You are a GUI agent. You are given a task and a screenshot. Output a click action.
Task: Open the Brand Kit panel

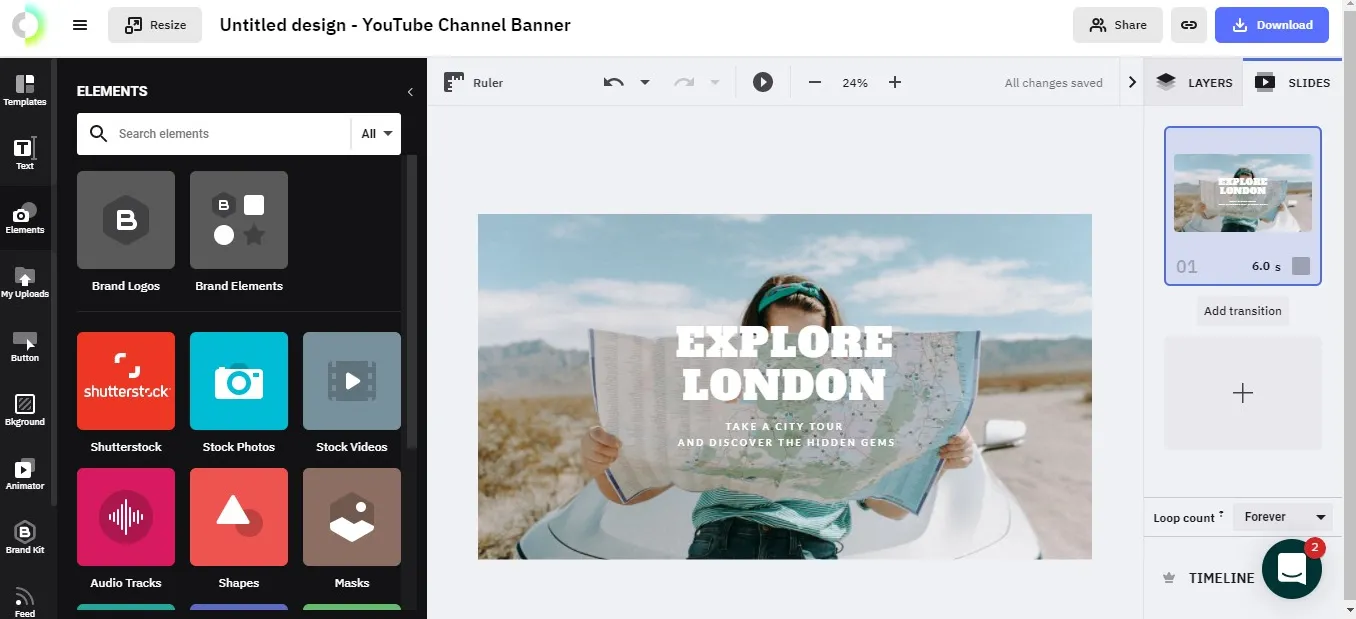tap(25, 538)
